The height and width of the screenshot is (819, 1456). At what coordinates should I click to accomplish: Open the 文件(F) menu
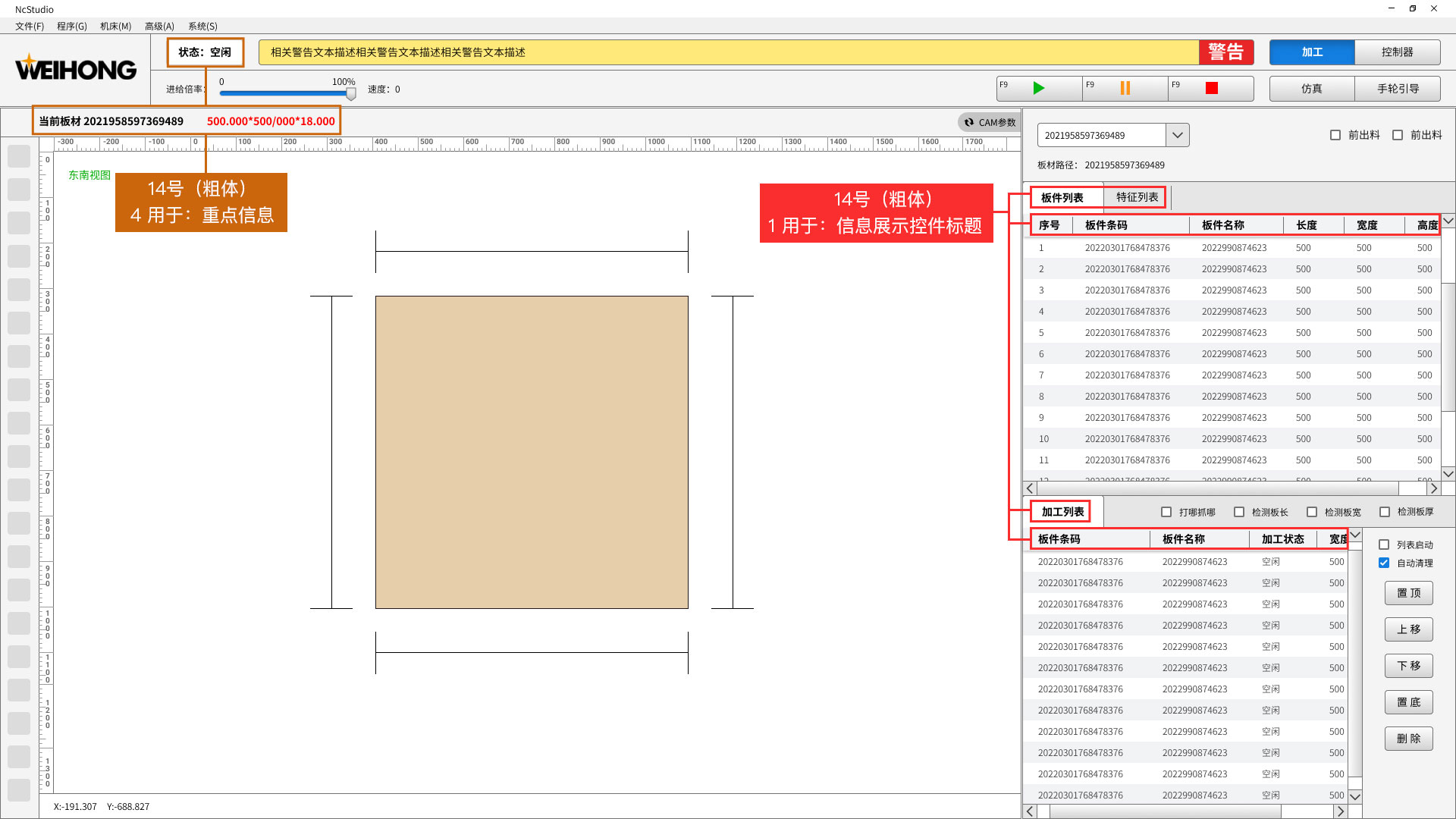click(x=30, y=26)
